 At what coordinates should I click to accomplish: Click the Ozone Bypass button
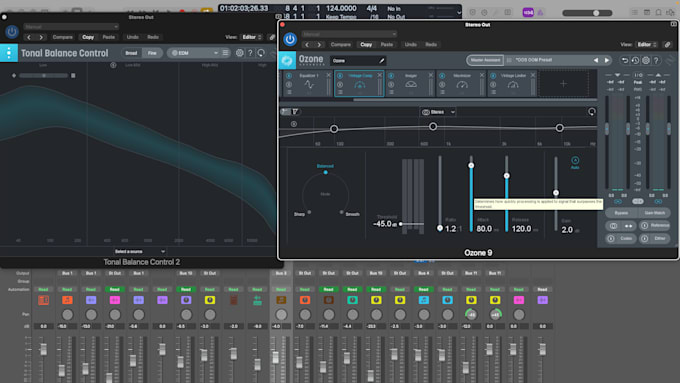(x=621, y=213)
